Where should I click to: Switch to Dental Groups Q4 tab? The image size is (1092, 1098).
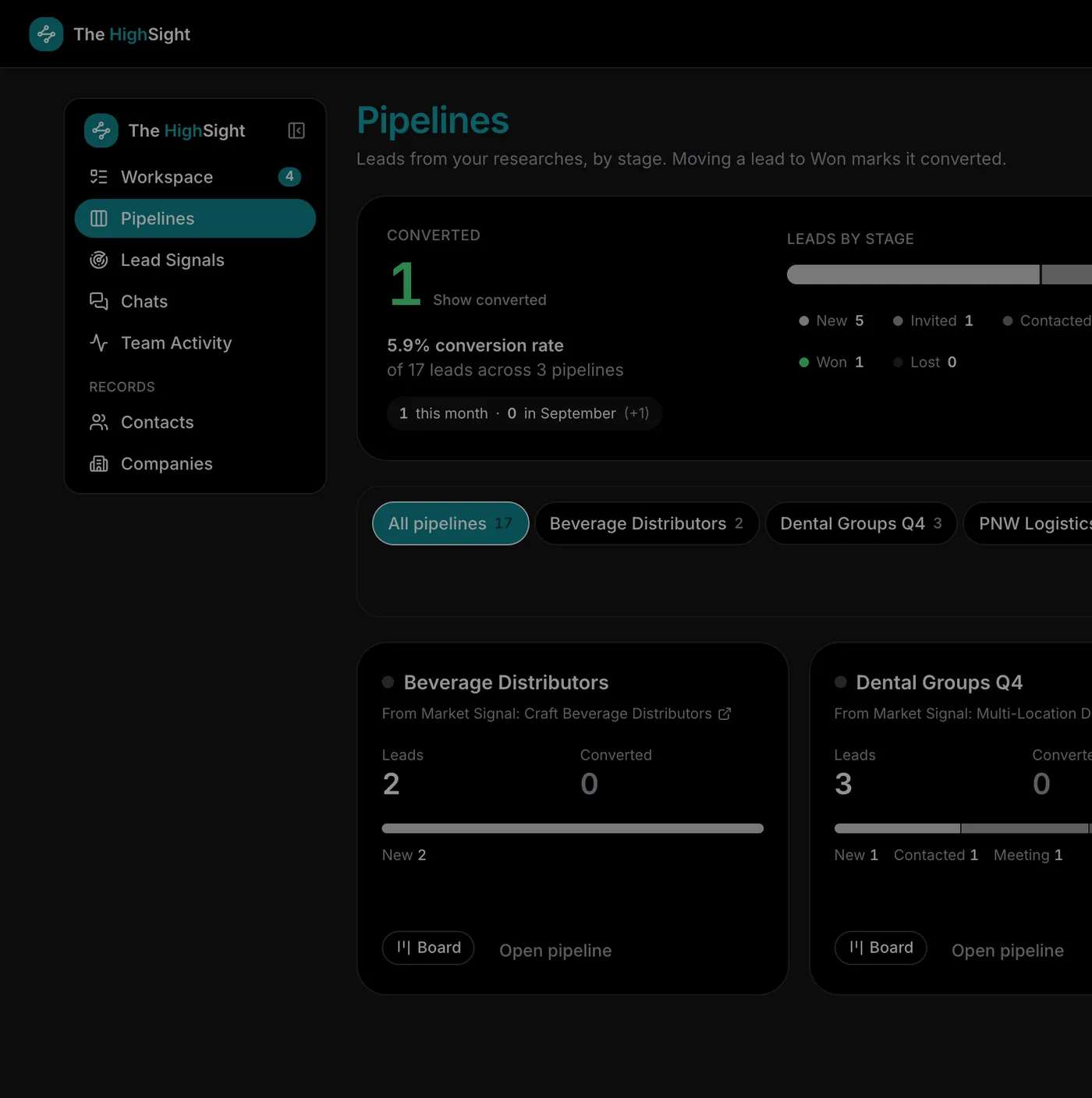tap(861, 523)
